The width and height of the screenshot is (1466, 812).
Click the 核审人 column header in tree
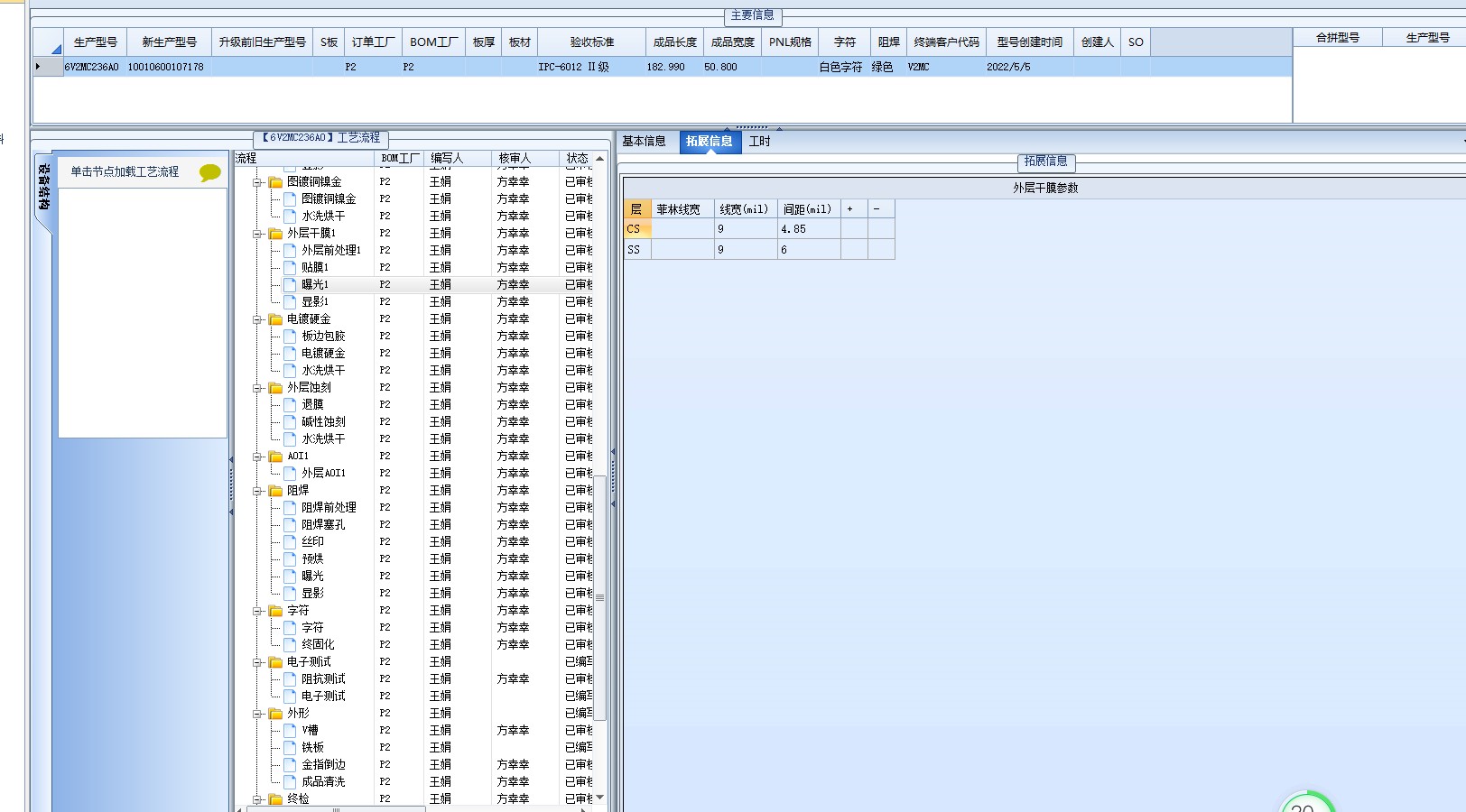click(x=525, y=158)
